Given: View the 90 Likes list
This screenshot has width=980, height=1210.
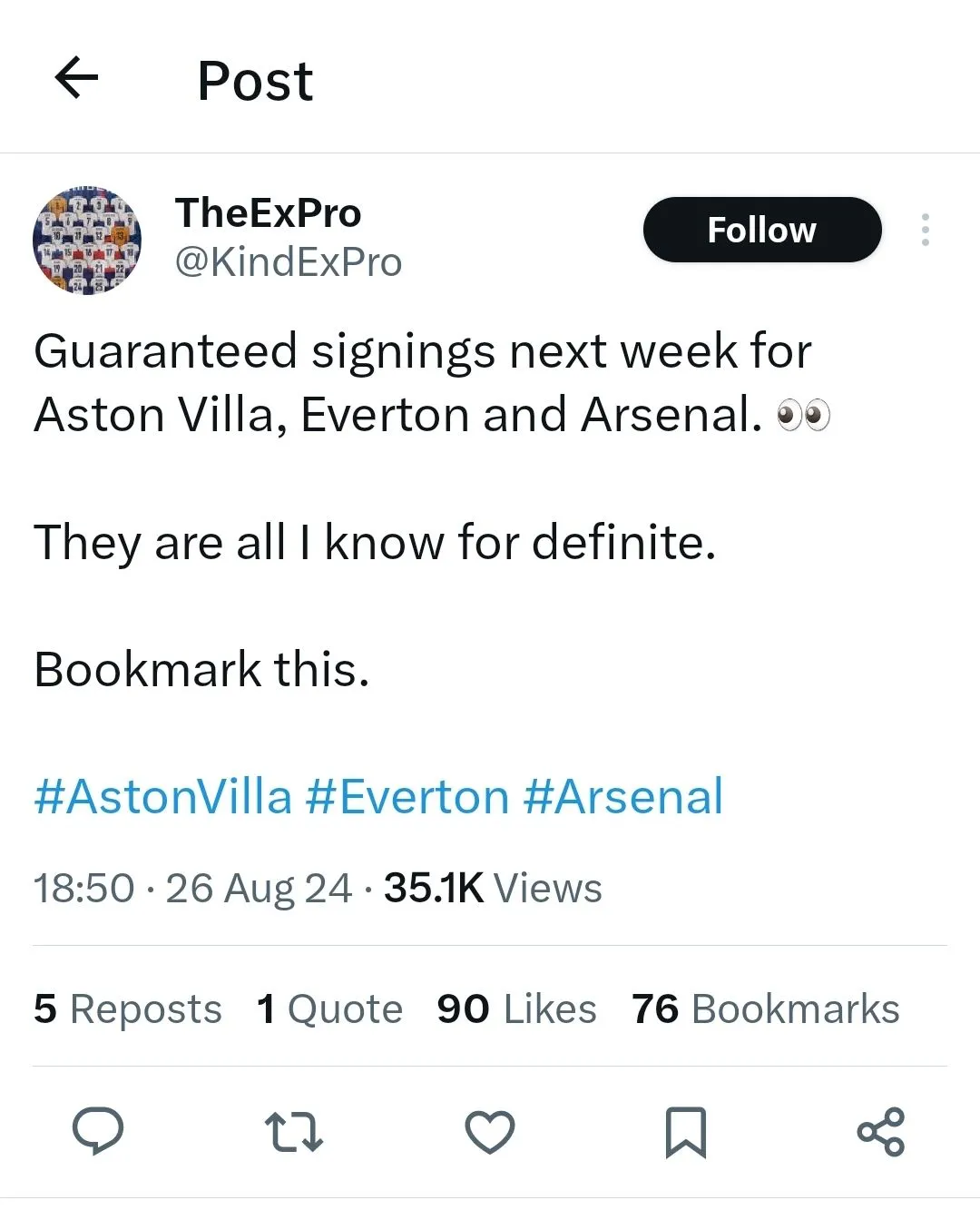Looking at the screenshot, I should pos(516,1008).
